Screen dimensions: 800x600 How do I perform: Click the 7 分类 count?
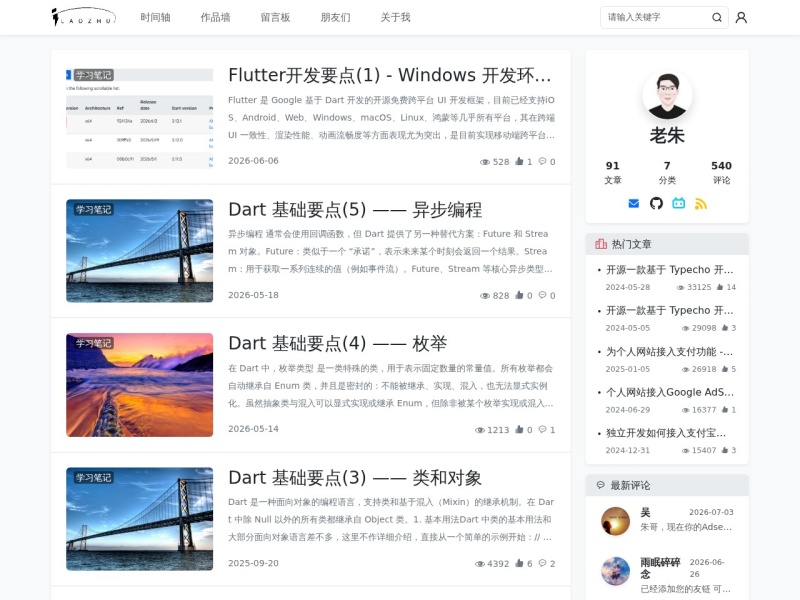(x=667, y=172)
